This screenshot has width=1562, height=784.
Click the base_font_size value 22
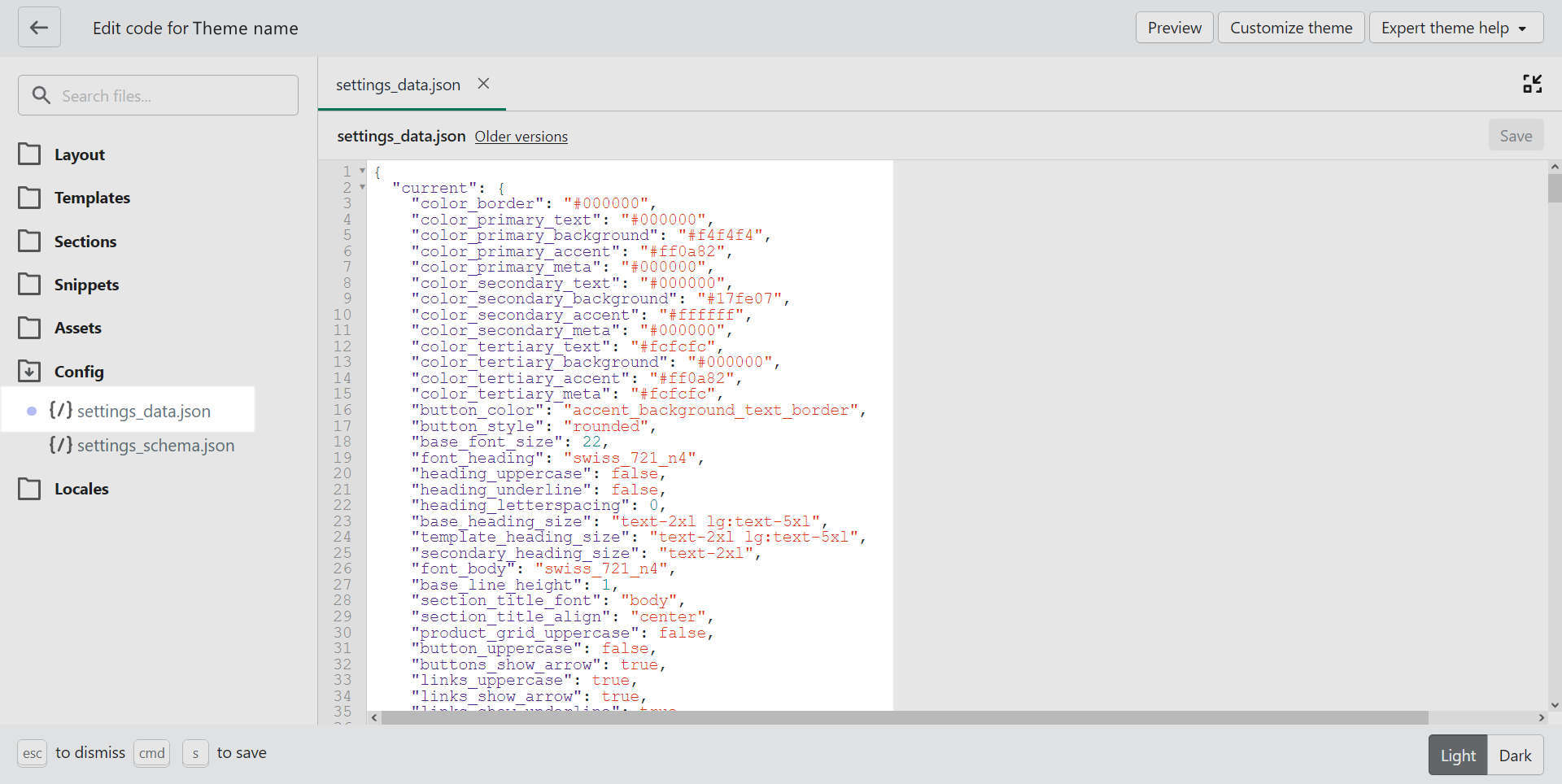[x=591, y=442]
